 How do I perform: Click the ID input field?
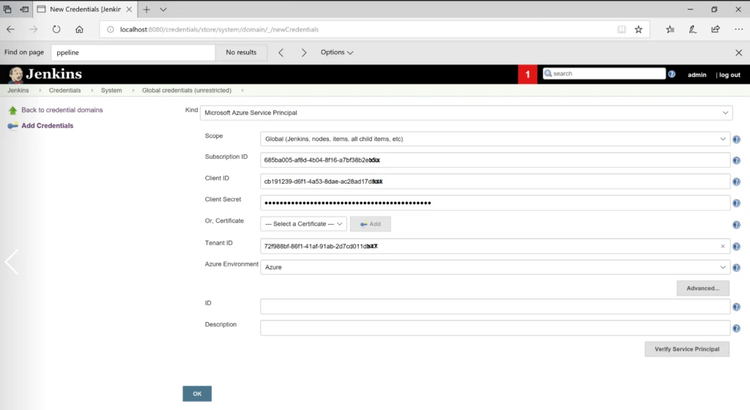pos(495,307)
